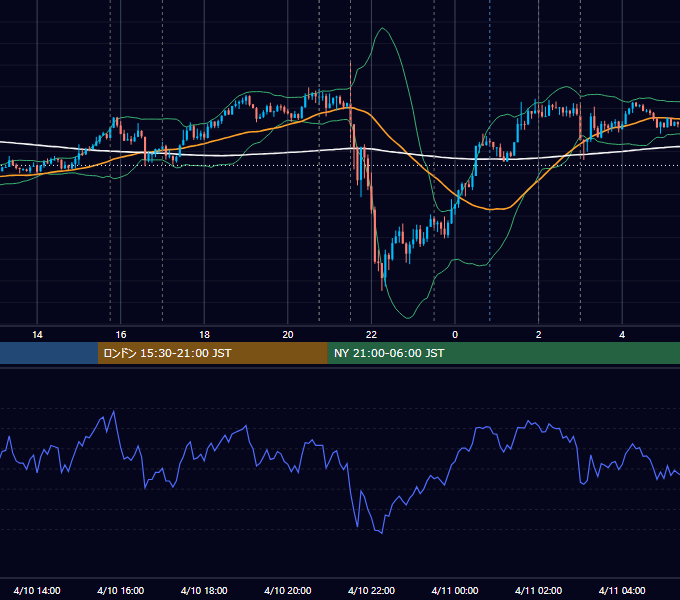Select the NY 21:00-06:00 JST session bar
Viewport: 680px width, 600px height.
coord(503,353)
